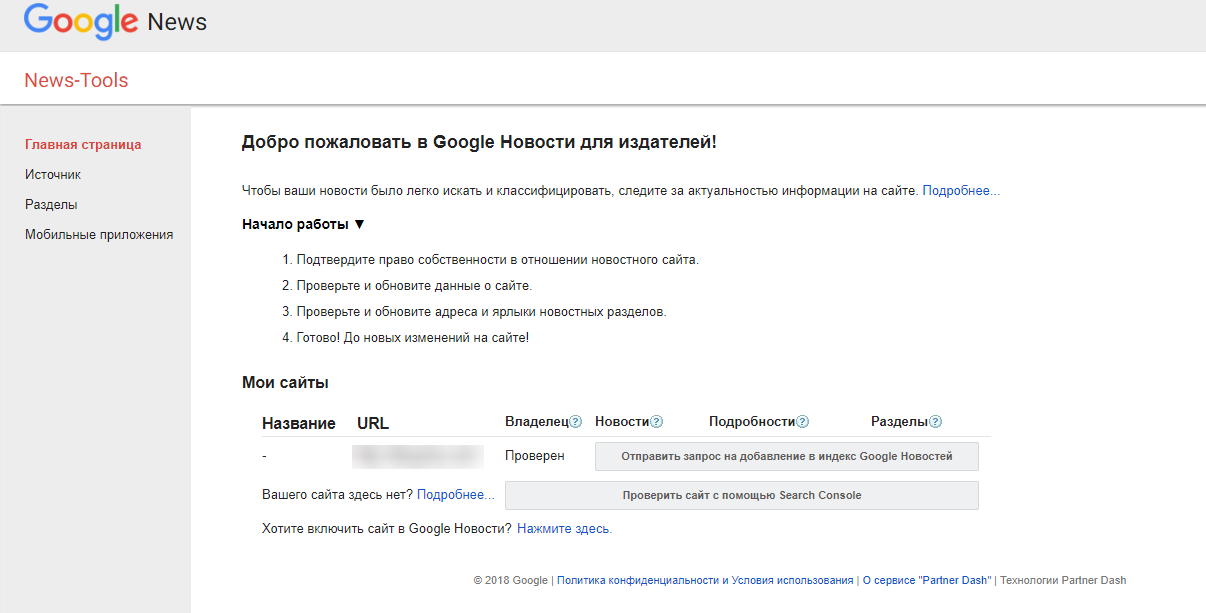Viewport: 1206px width, 613px height.
Task: Open Разделы in sidebar
Action: click(x=51, y=205)
